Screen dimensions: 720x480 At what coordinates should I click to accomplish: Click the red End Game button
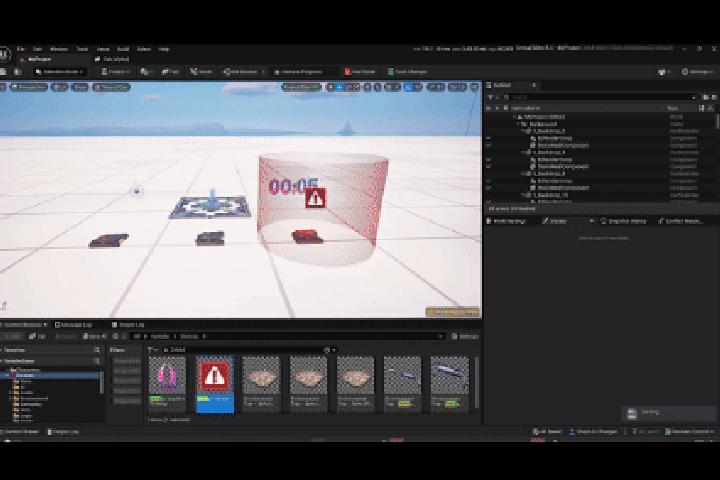click(x=360, y=72)
